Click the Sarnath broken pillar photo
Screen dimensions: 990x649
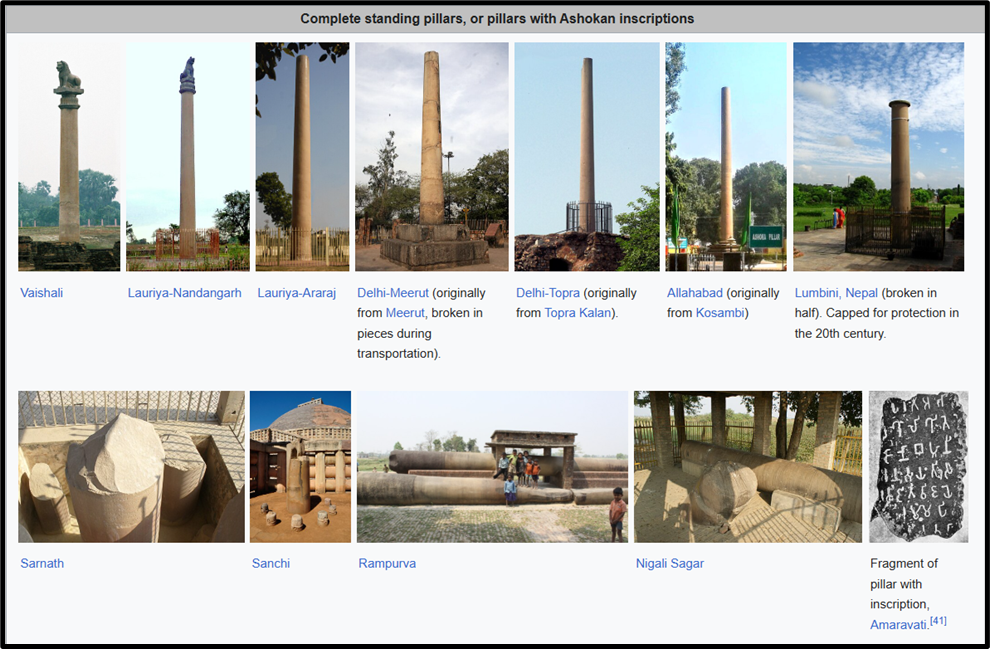pyautogui.click(x=131, y=466)
